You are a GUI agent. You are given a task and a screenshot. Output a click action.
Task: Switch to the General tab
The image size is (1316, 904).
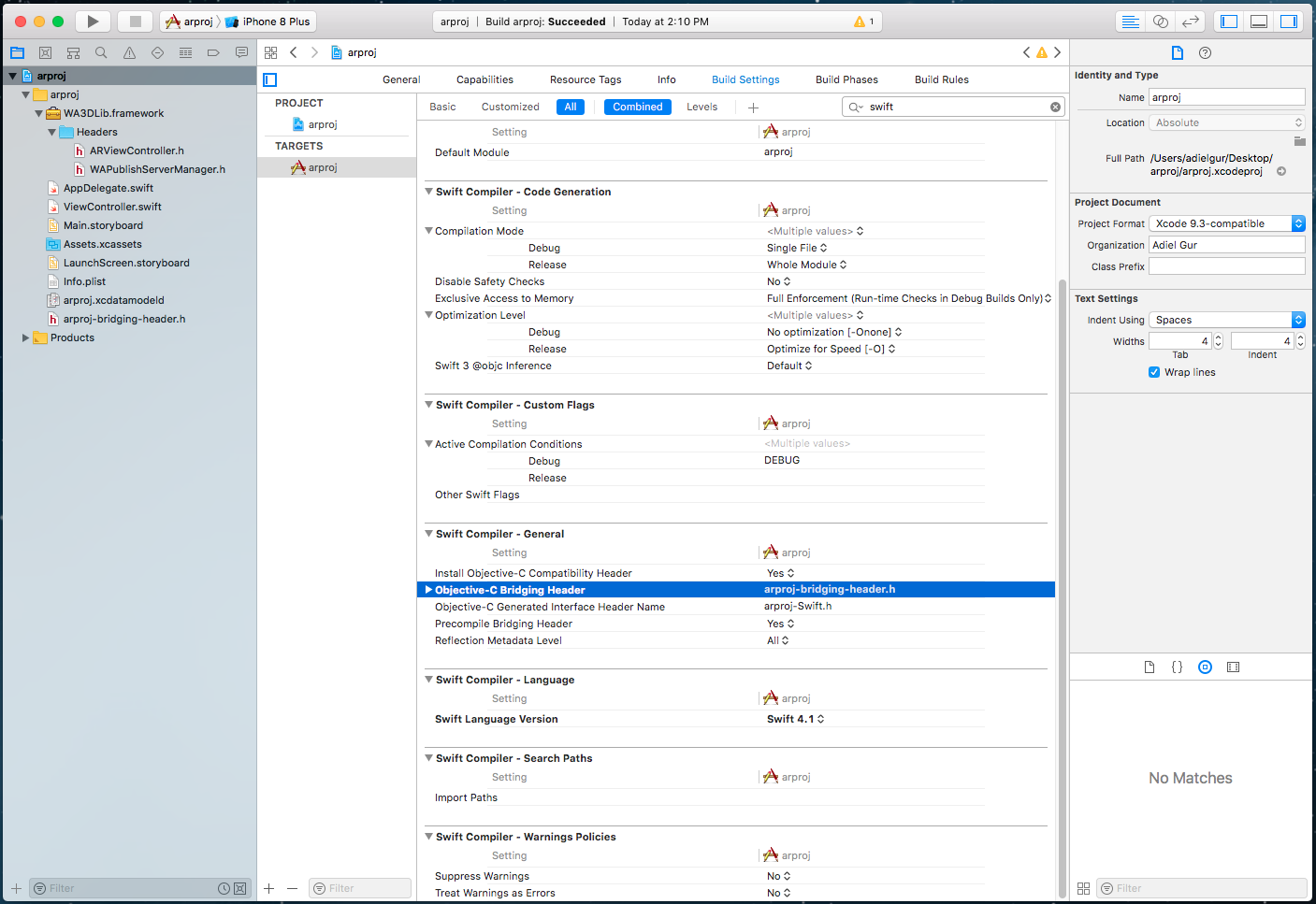point(401,80)
